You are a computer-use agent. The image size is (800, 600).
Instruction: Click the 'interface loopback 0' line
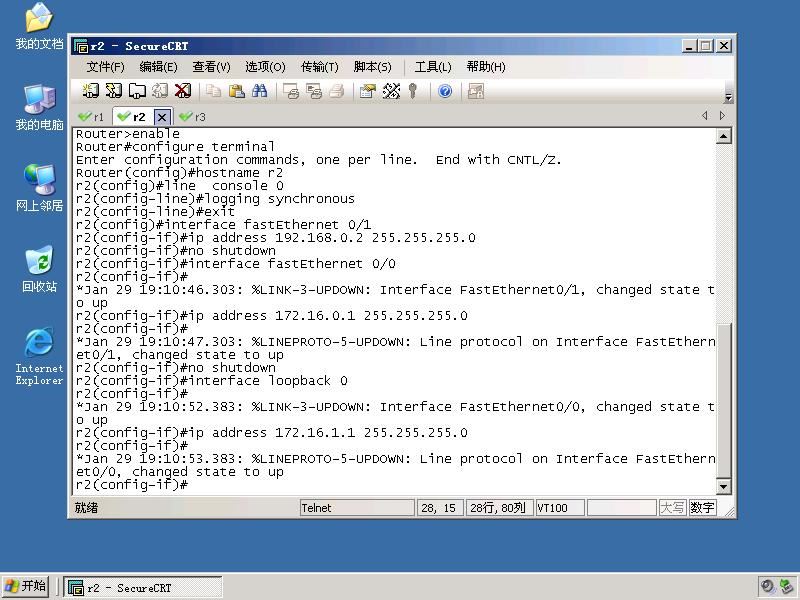pos(212,381)
